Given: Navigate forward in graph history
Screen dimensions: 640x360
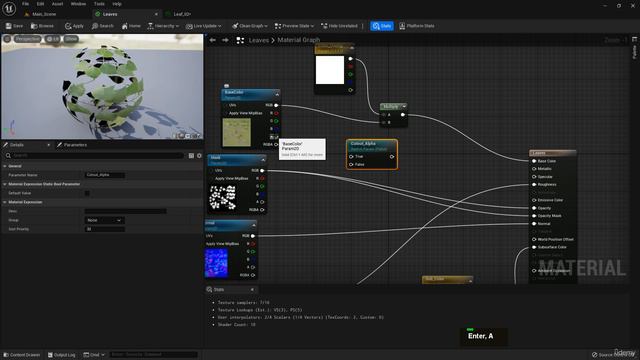Looking at the screenshot, I should coord(225,40).
